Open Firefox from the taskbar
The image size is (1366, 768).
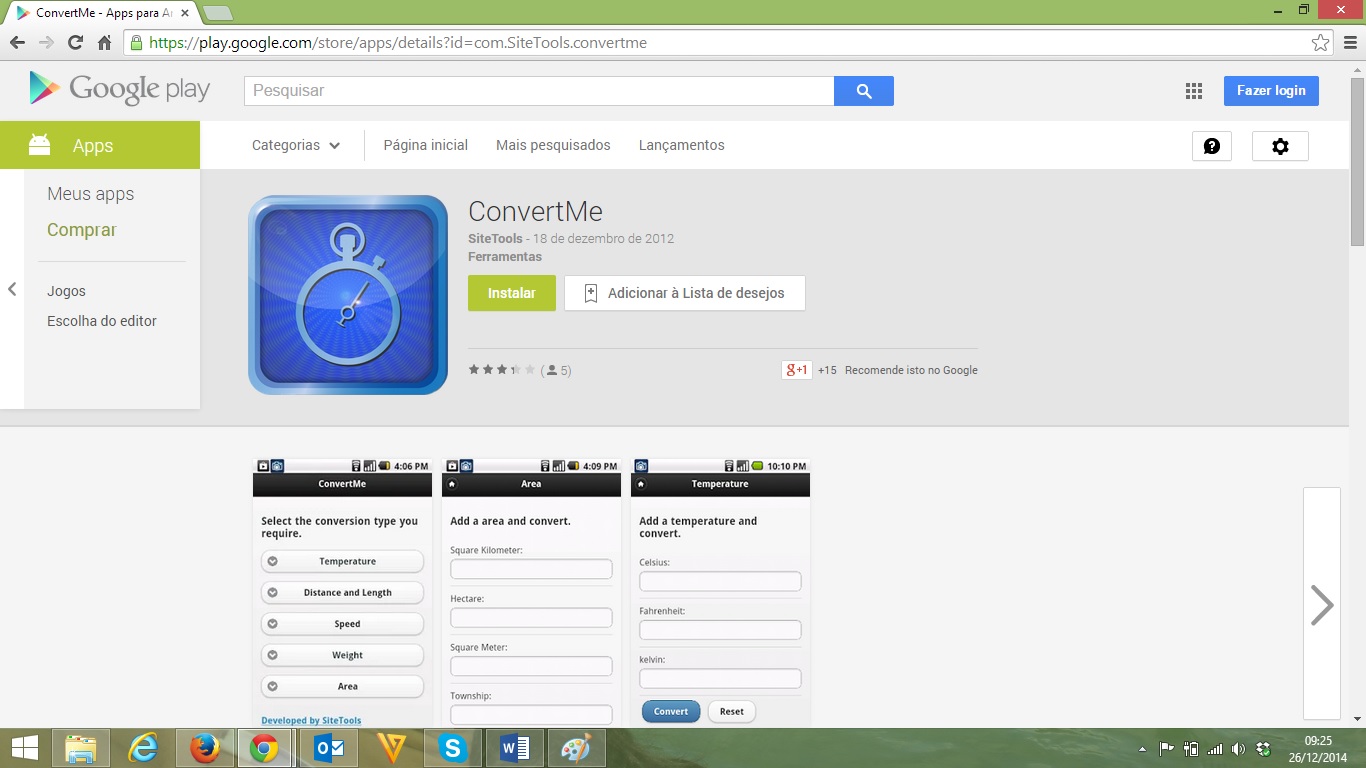click(x=205, y=748)
